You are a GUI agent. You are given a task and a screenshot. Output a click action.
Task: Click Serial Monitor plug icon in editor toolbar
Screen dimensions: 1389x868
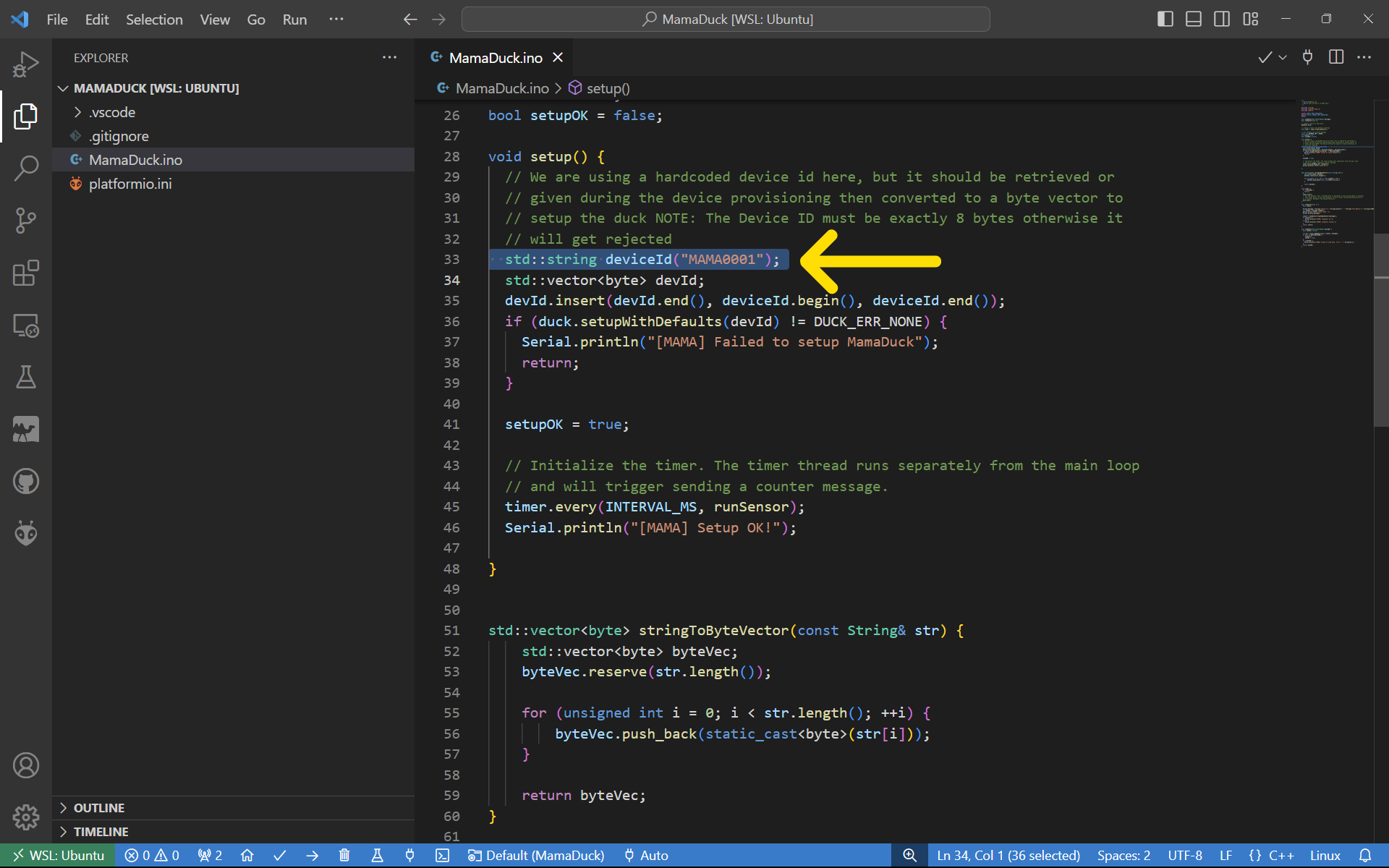tap(1307, 57)
